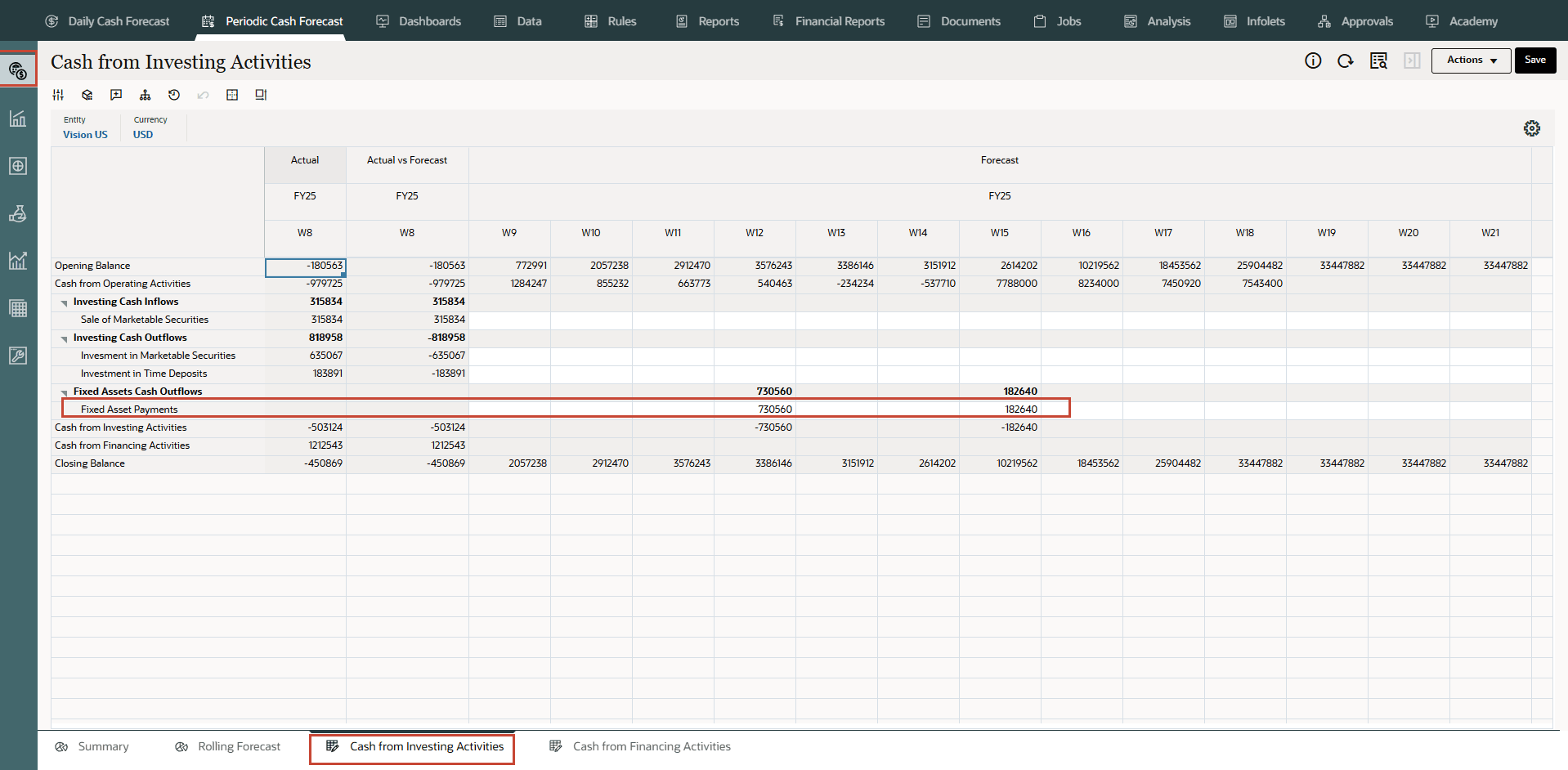Open the bar chart sidebar icon
Screen dimensions: 1568x770
pos(18,119)
